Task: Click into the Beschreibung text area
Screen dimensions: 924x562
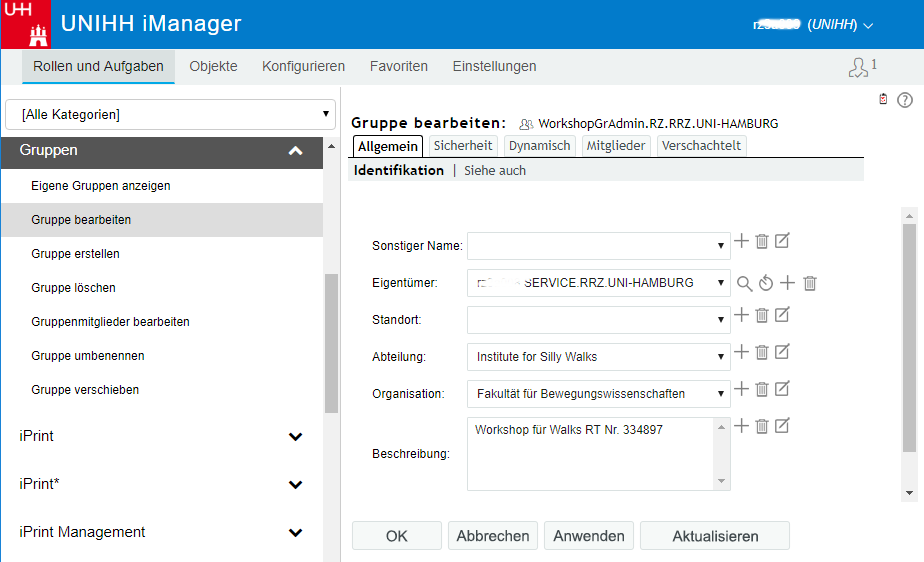Action: (x=591, y=454)
